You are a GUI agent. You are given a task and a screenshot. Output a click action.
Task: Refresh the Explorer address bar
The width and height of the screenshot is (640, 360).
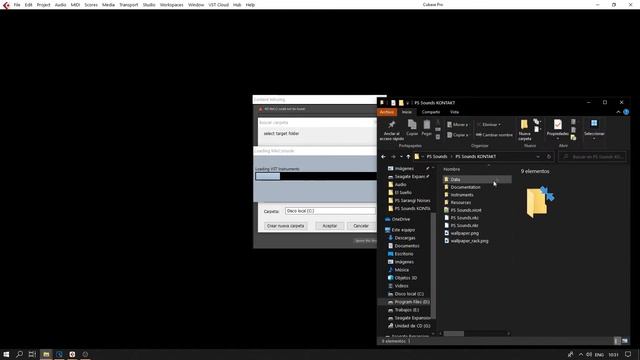(549, 157)
